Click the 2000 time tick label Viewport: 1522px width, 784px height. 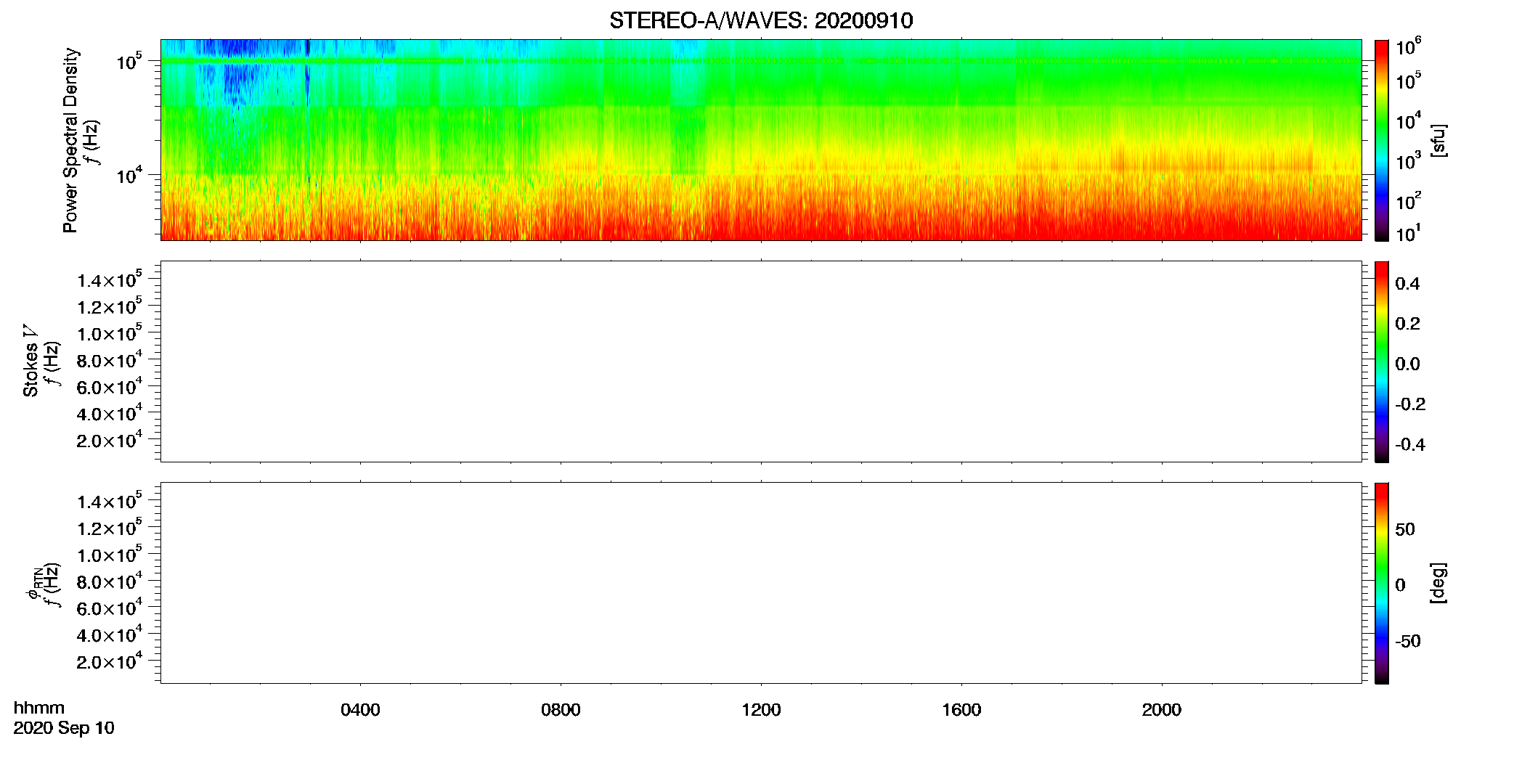click(1162, 710)
